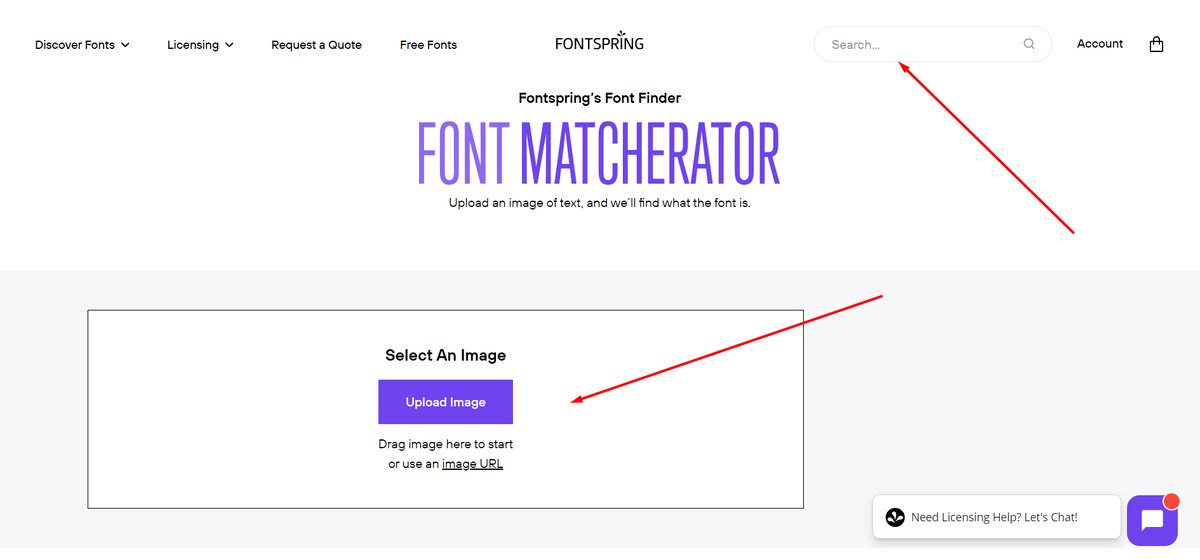Image resolution: width=1200 pixels, height=560 pixels.
Task: Click the Select An Image heading
Action: point(445,355)
